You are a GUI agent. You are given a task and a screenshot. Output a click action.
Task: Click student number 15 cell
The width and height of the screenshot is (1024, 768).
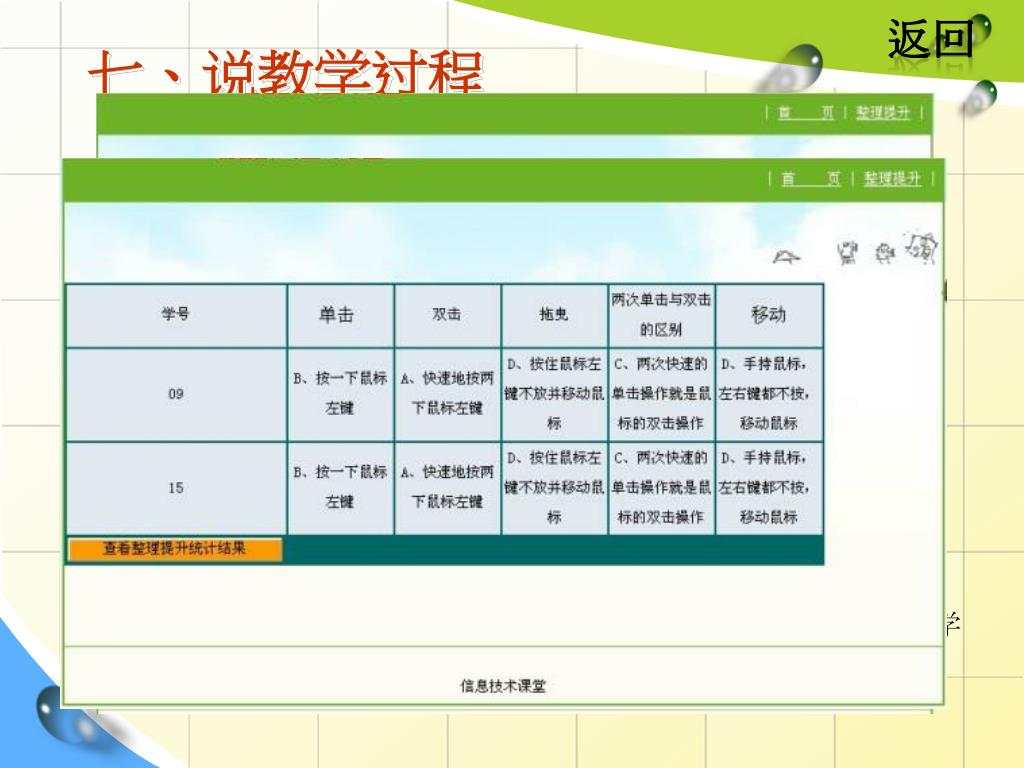[x=176, y=488]
